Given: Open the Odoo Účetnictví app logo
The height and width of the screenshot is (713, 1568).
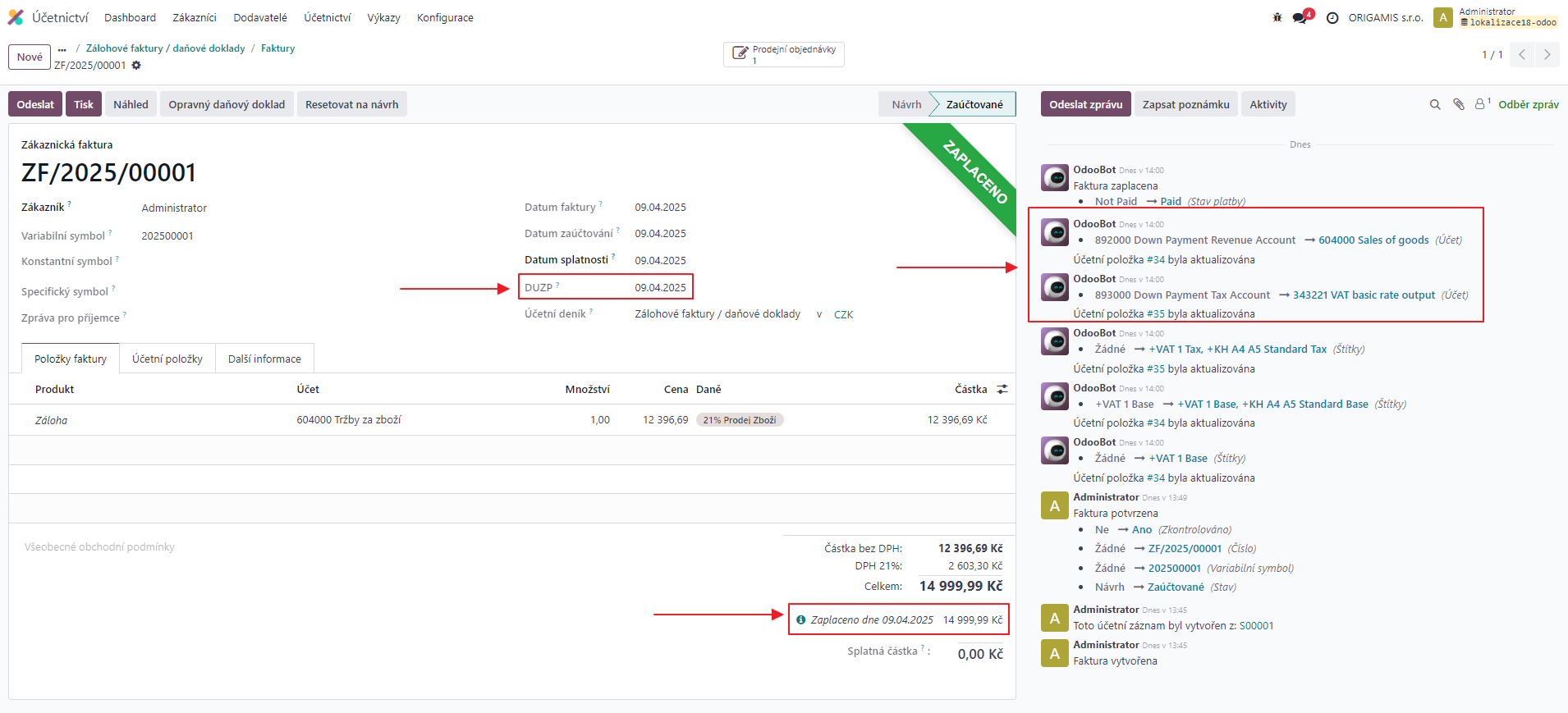Looking at the screenshot, I should pos(16,17).
